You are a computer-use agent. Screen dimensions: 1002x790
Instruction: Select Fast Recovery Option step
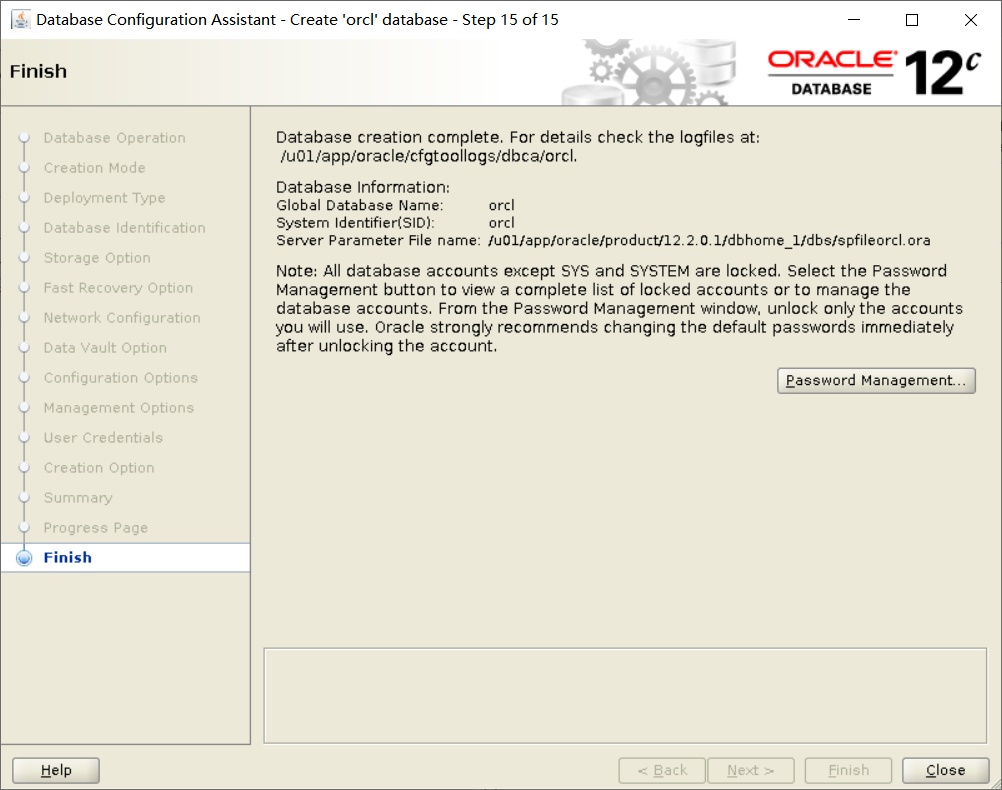[x=118, y=288]
